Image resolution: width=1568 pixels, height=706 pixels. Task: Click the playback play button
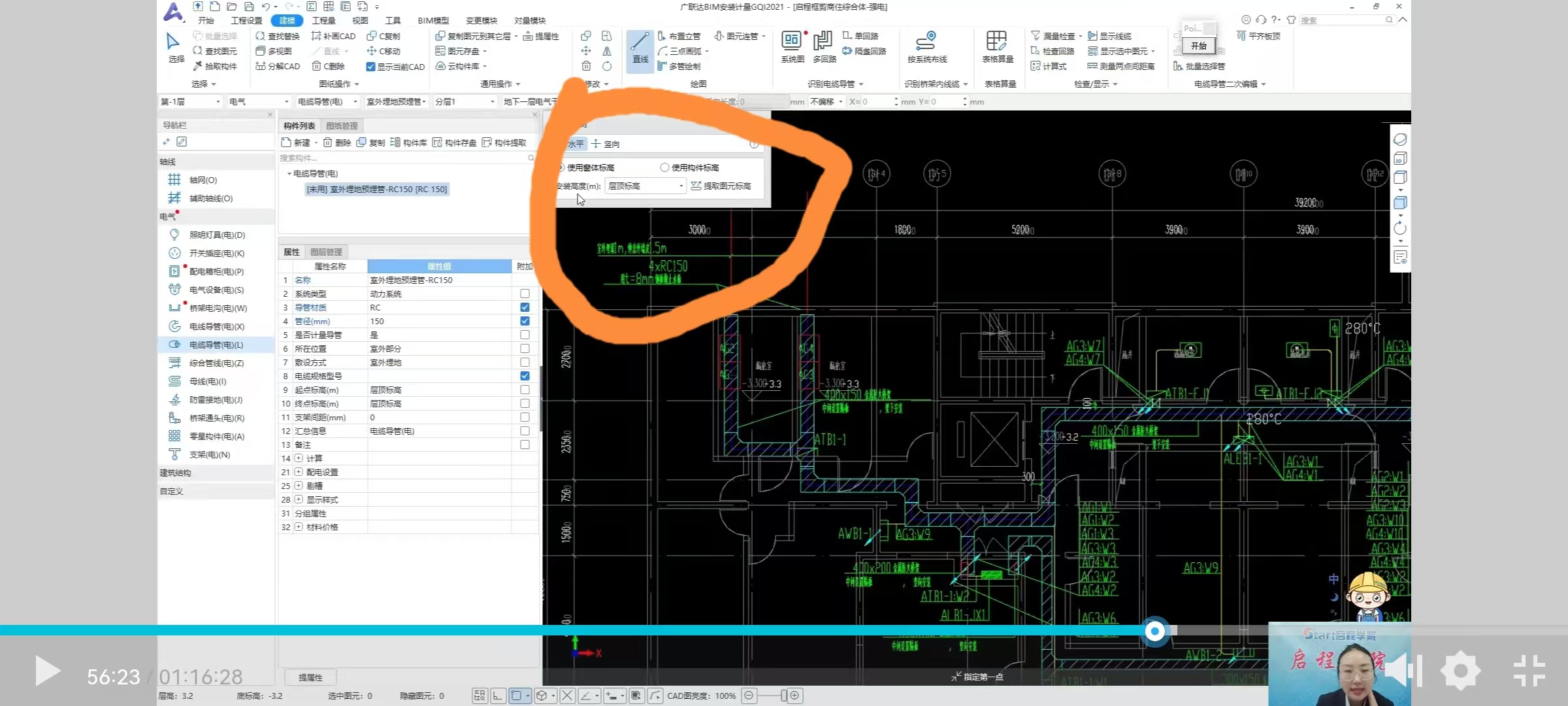tap(46, 670)
